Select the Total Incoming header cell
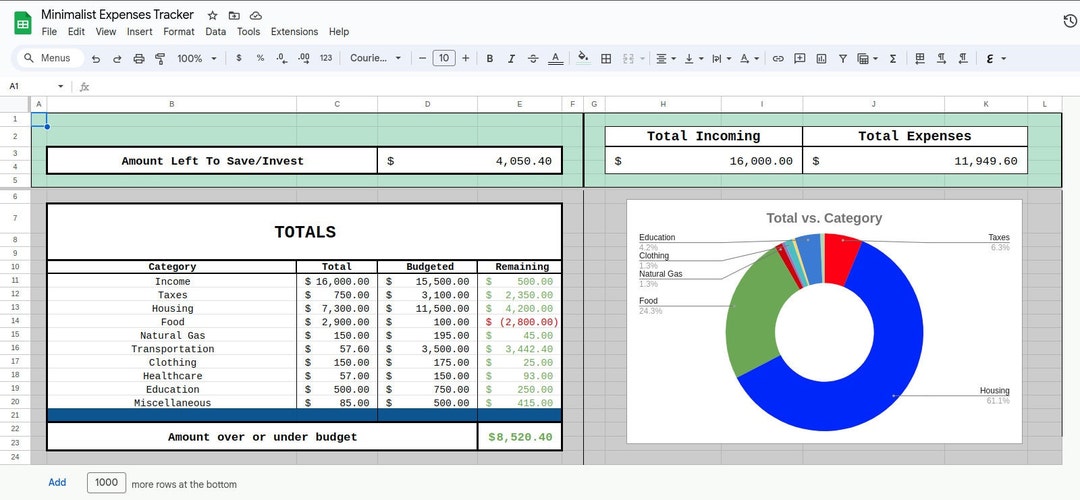Screen dimensions: 1080x500 coord(703,136)
